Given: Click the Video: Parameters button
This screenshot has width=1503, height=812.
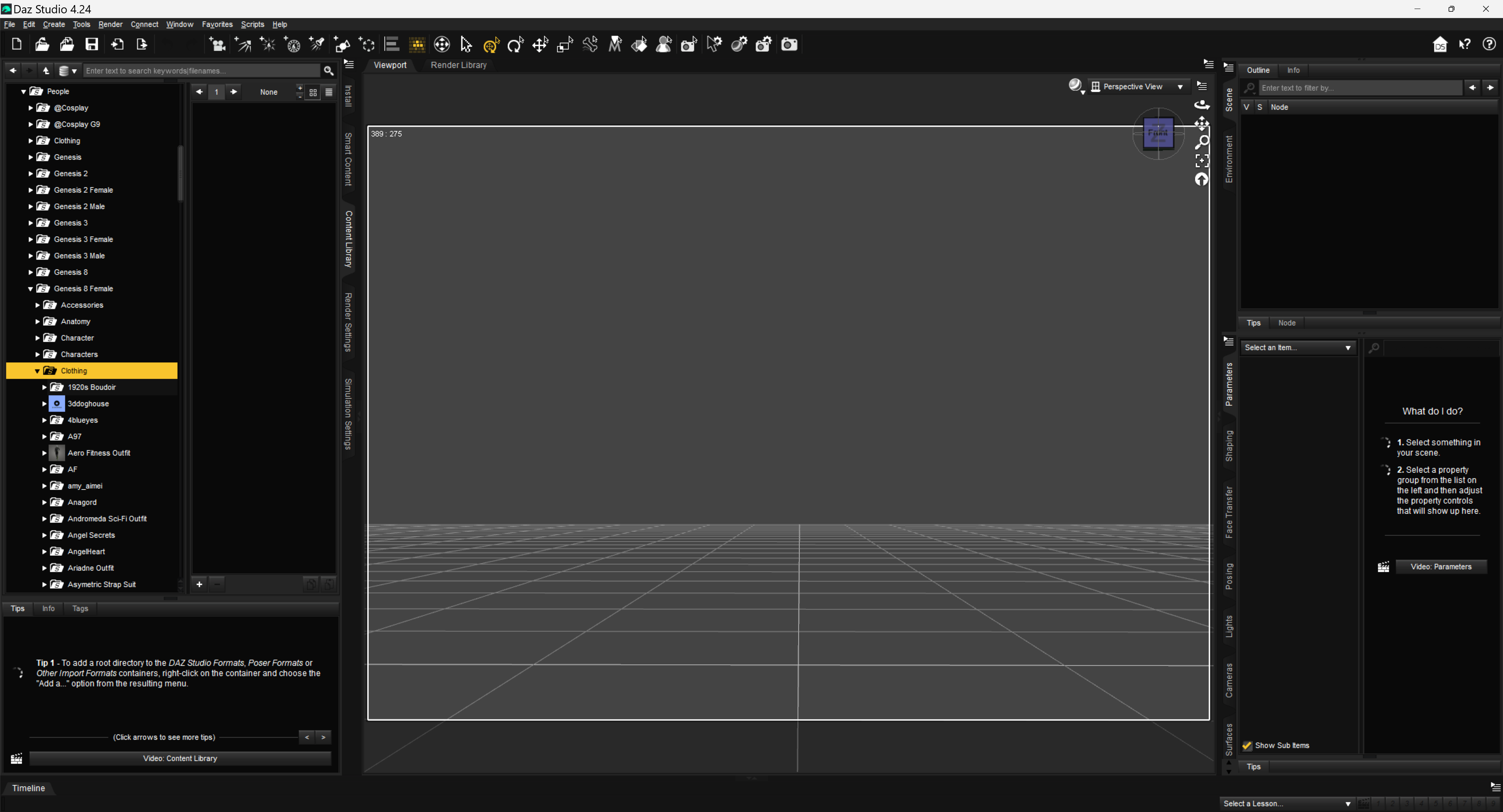Looking at the screenshot, I should 1441,567.
